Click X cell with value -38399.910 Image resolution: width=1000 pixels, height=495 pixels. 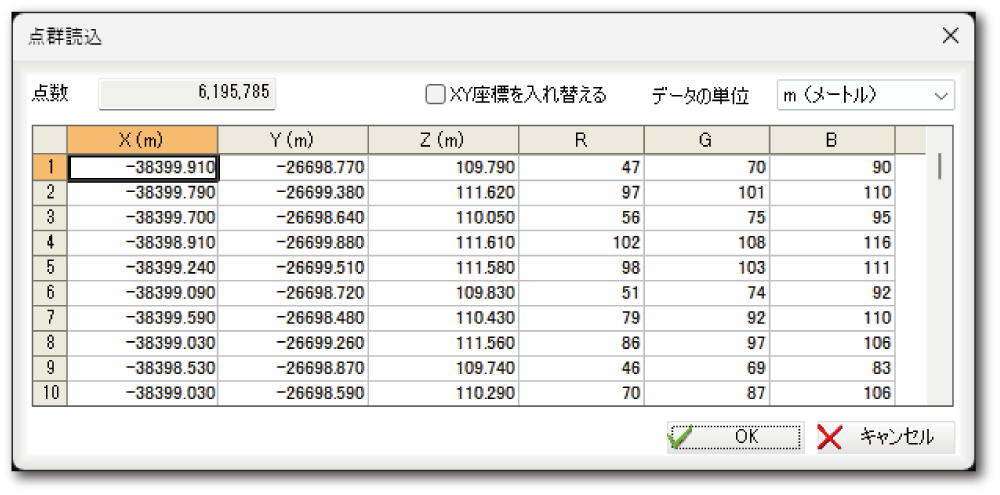coord(142,167)
